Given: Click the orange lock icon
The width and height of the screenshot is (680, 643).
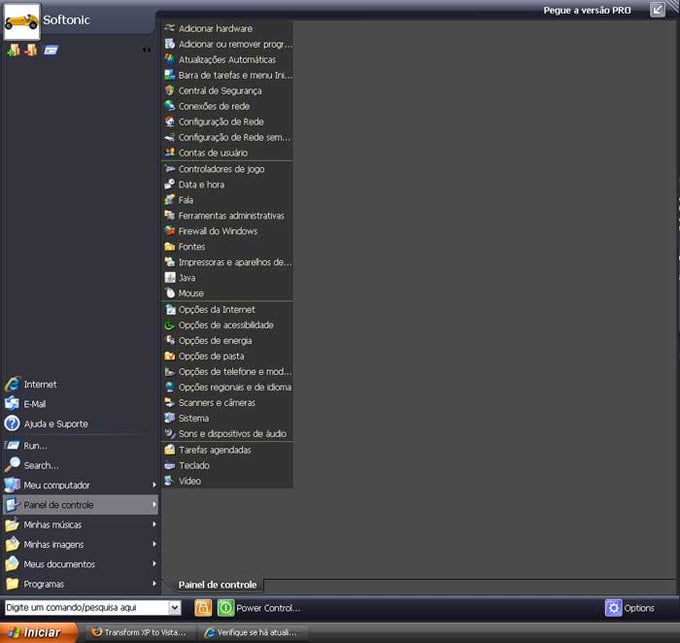Looking at the screenshot, I should tap(203, 608).
